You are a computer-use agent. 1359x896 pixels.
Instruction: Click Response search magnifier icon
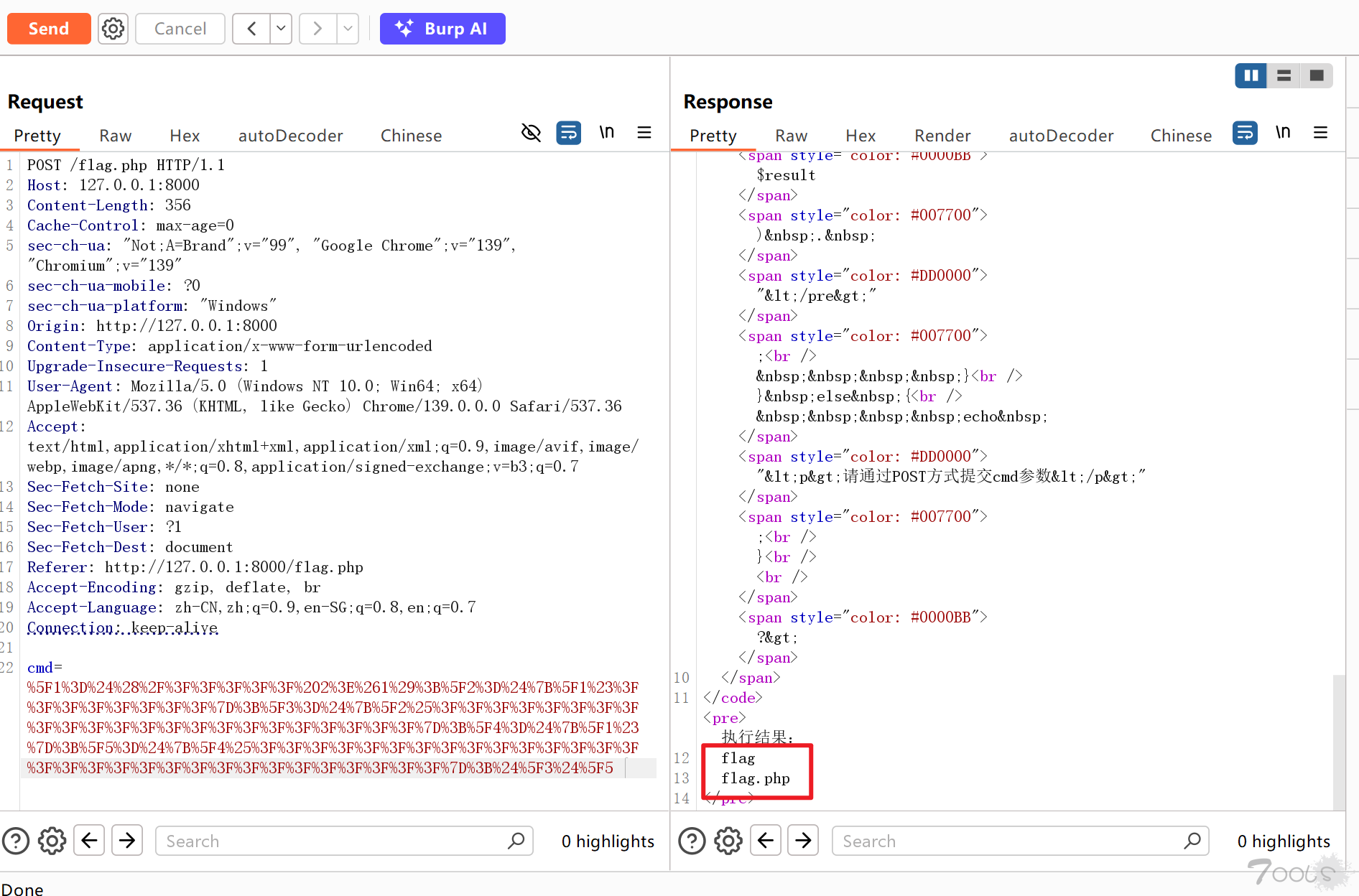click(x=1192, y=841)
